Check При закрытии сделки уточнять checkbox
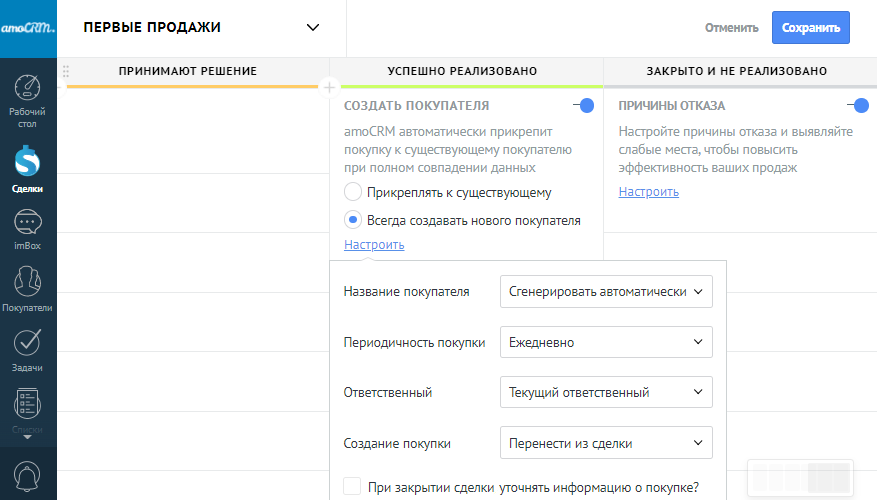The image size is (877, 500). (352, 487)
